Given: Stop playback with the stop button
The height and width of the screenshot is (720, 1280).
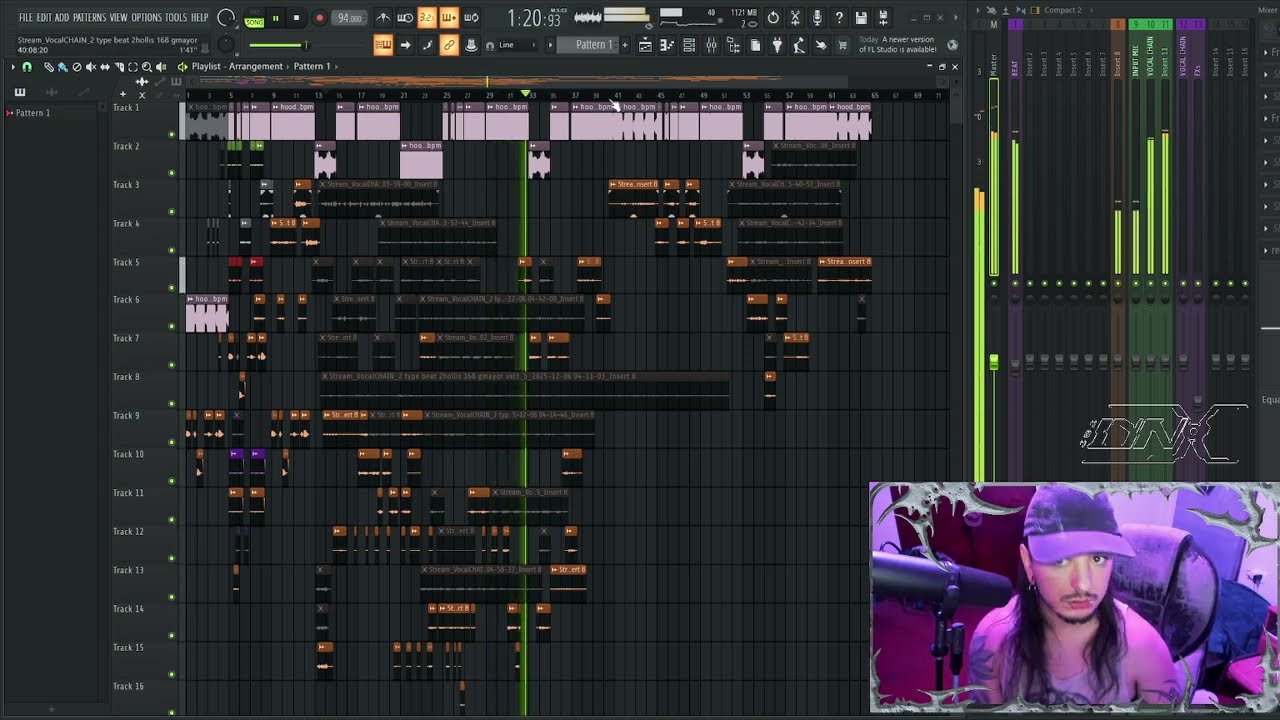Looking at the screenshot, I should tap(296, 18).
